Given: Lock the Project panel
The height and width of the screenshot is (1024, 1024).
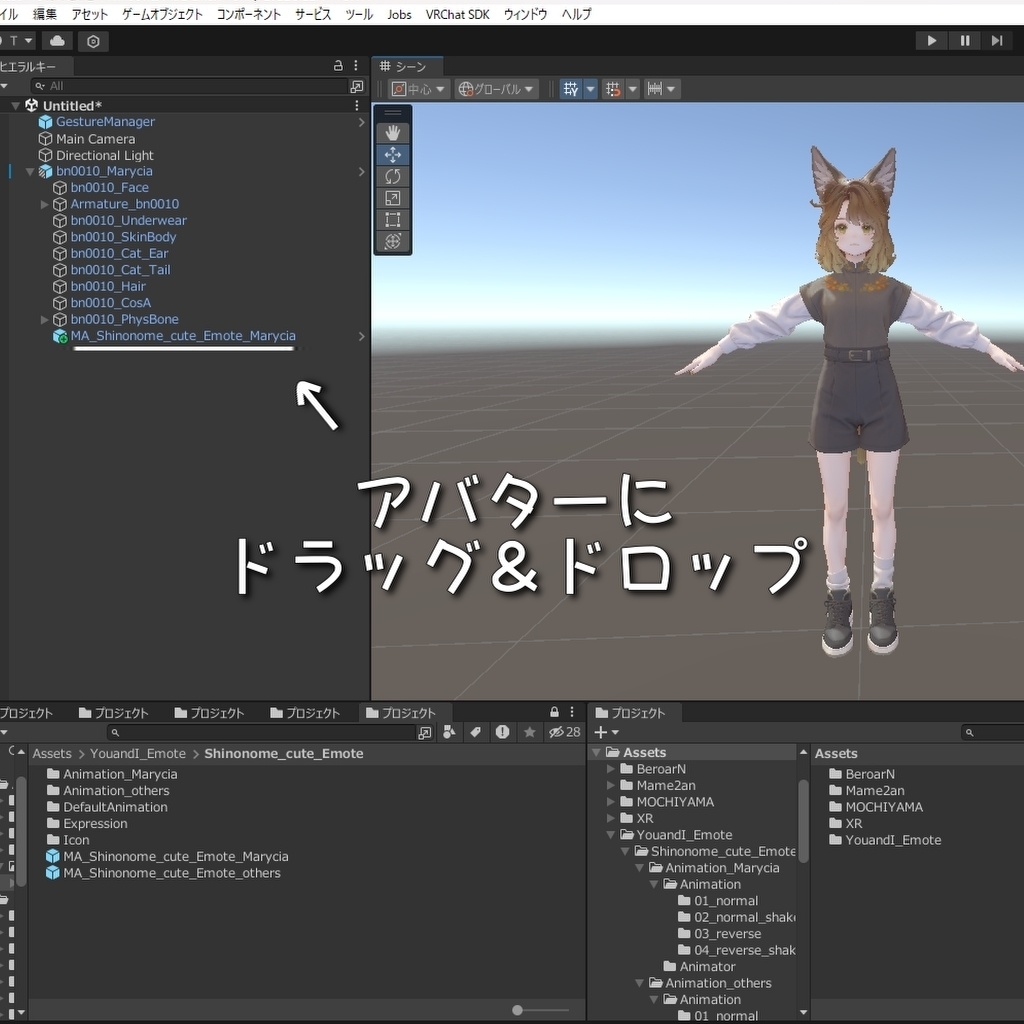Looking at the screenshot, I should [x=554, y=712].
